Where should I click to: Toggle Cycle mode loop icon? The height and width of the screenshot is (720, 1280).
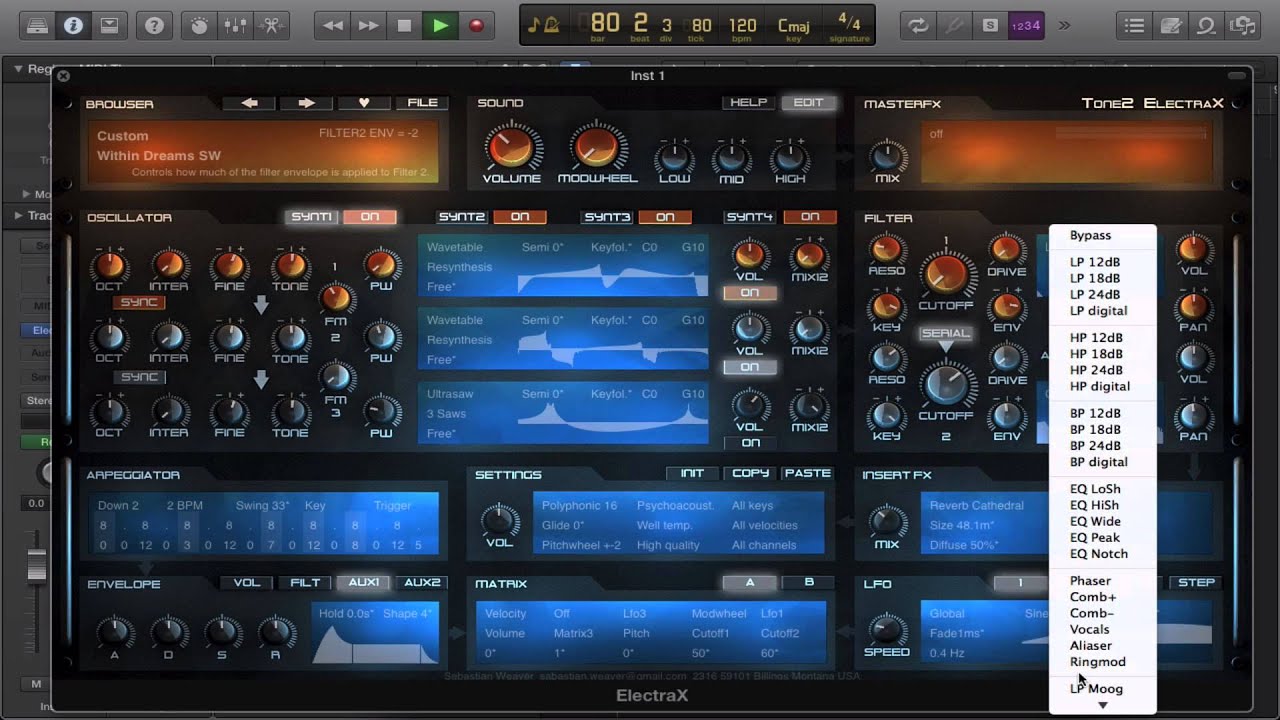(917, 26)
